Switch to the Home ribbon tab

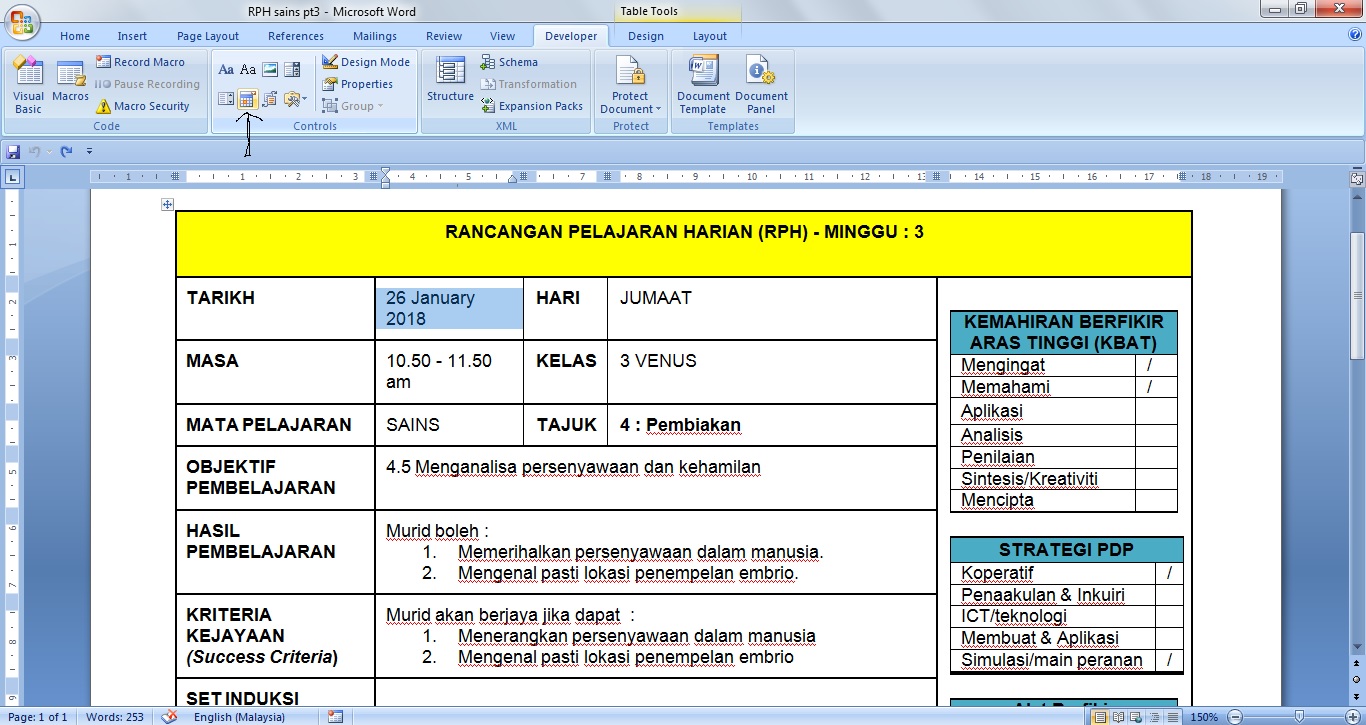(75, 35)
